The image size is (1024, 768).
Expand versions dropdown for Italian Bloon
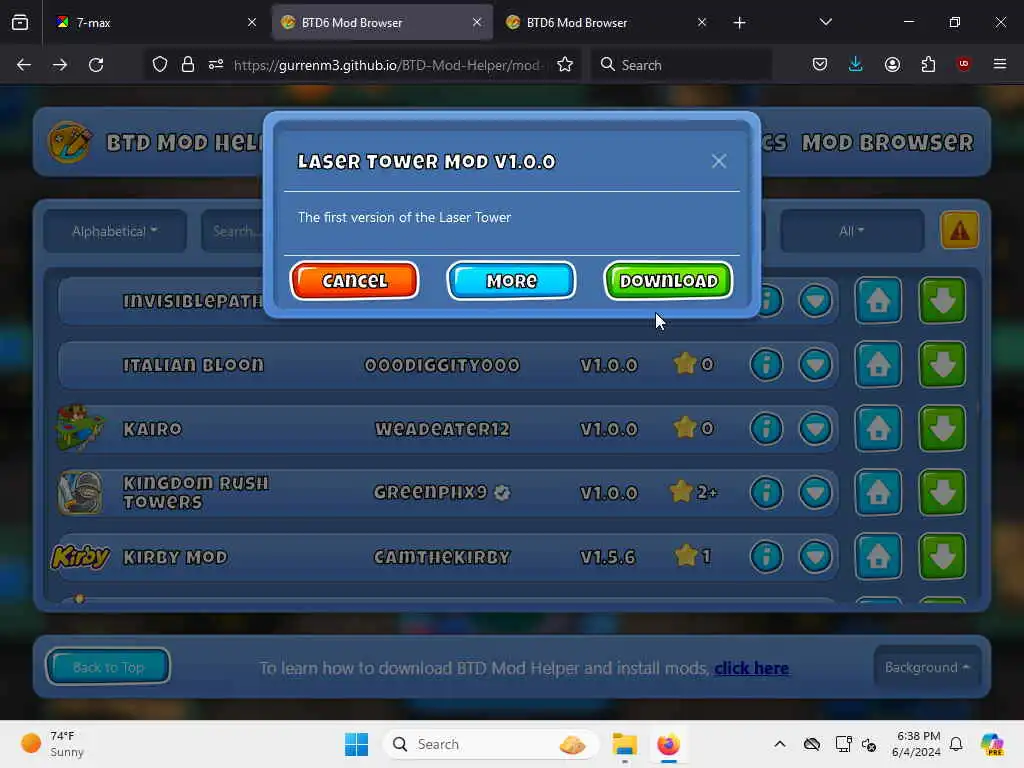(x=815, y=364)
